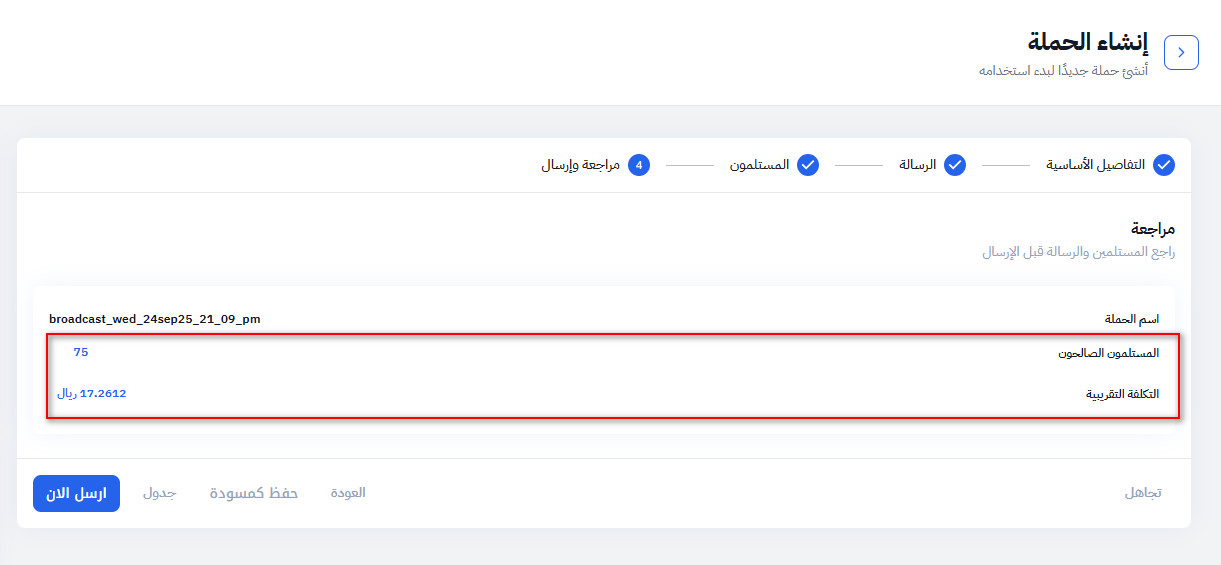This screenshot has height=565, width=1221.
Task: Click the step 4 number circle
Action: click(x=639, y=165)
